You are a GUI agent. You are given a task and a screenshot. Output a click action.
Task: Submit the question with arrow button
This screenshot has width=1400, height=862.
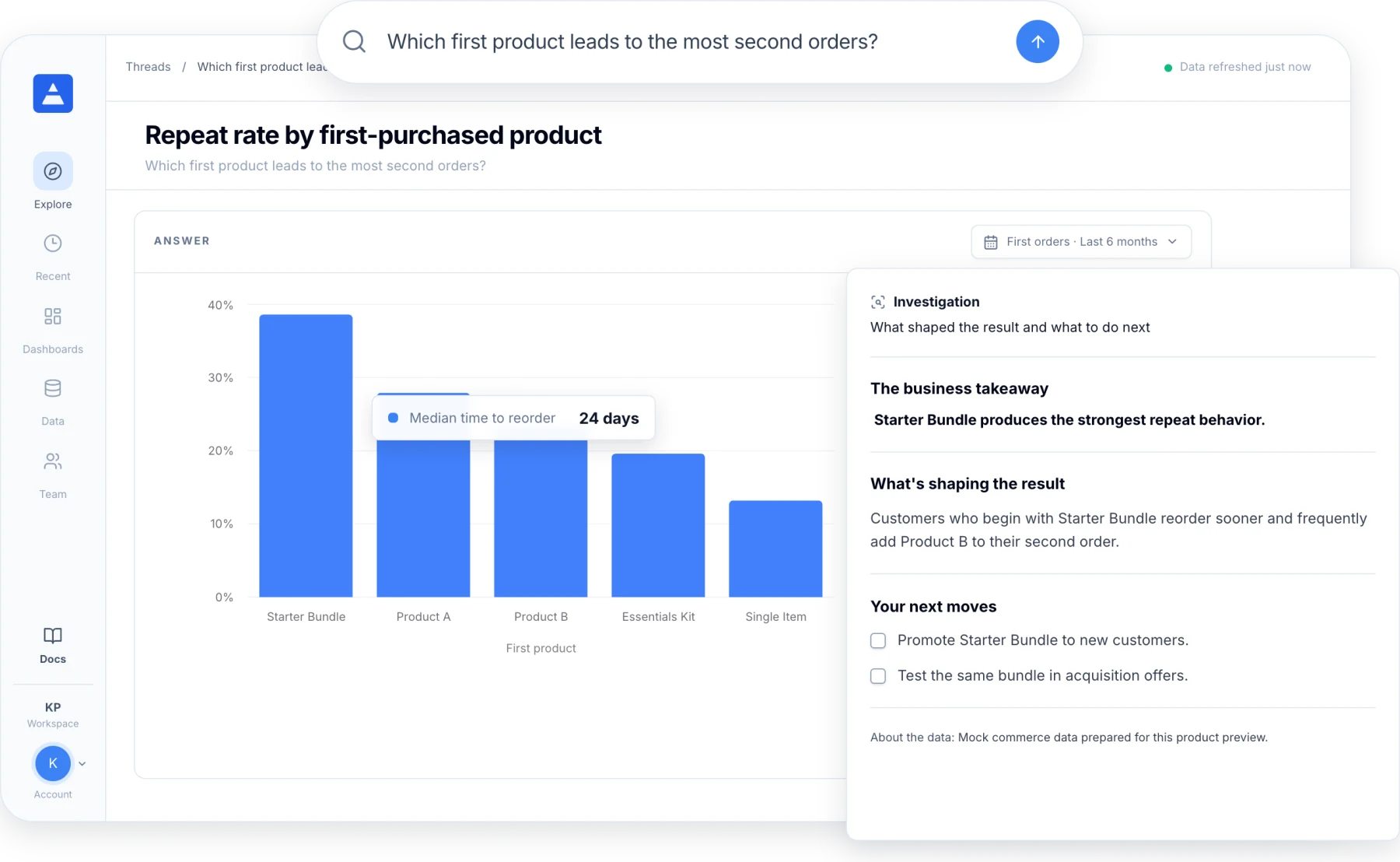click(x=1038, y=42)
